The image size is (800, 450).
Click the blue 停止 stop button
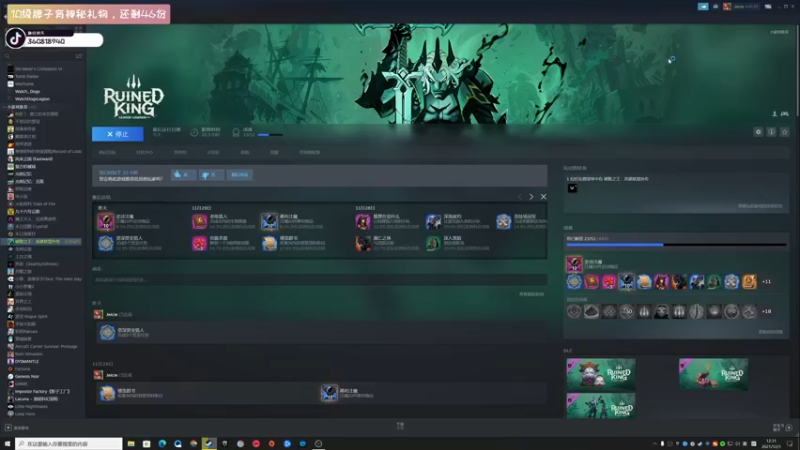tap(118, 134)
